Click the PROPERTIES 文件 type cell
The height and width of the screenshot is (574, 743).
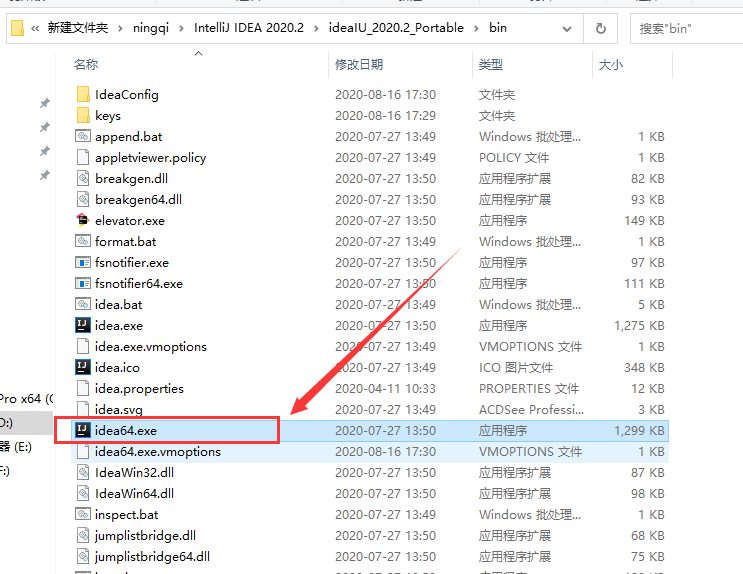tap(529, 388)
